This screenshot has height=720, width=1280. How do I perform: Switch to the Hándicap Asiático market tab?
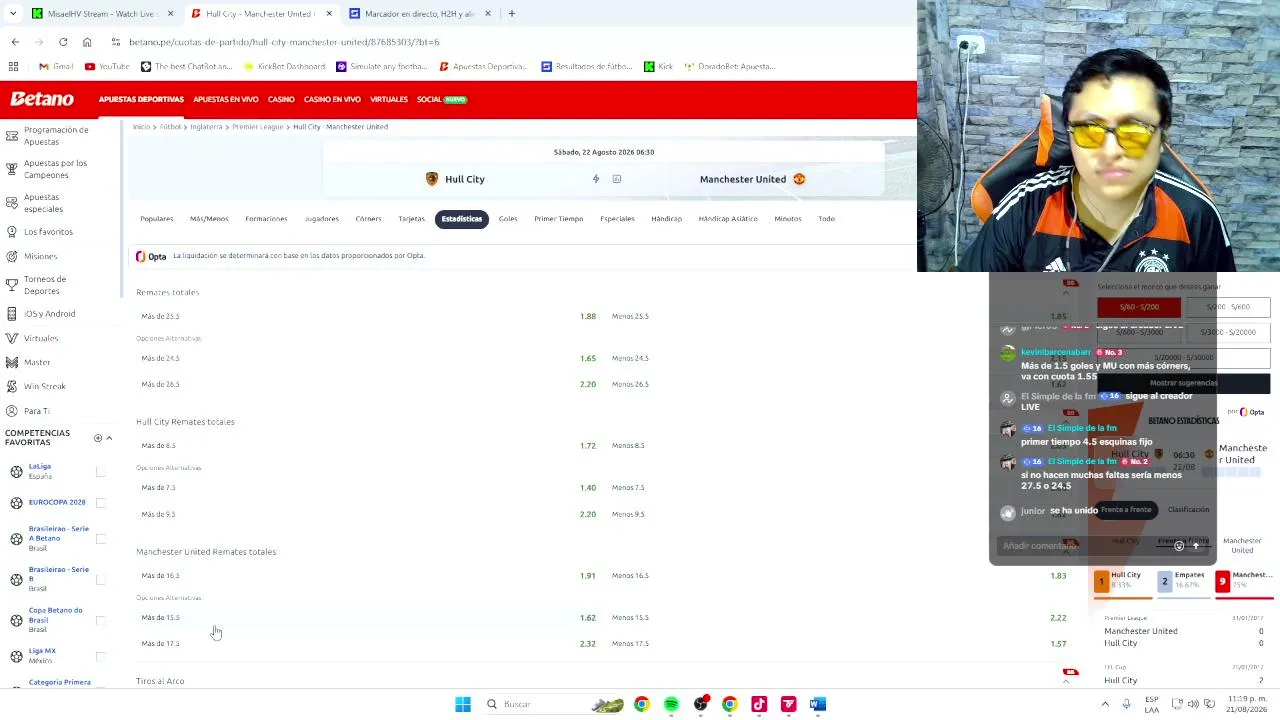click(x=728, y=219)
